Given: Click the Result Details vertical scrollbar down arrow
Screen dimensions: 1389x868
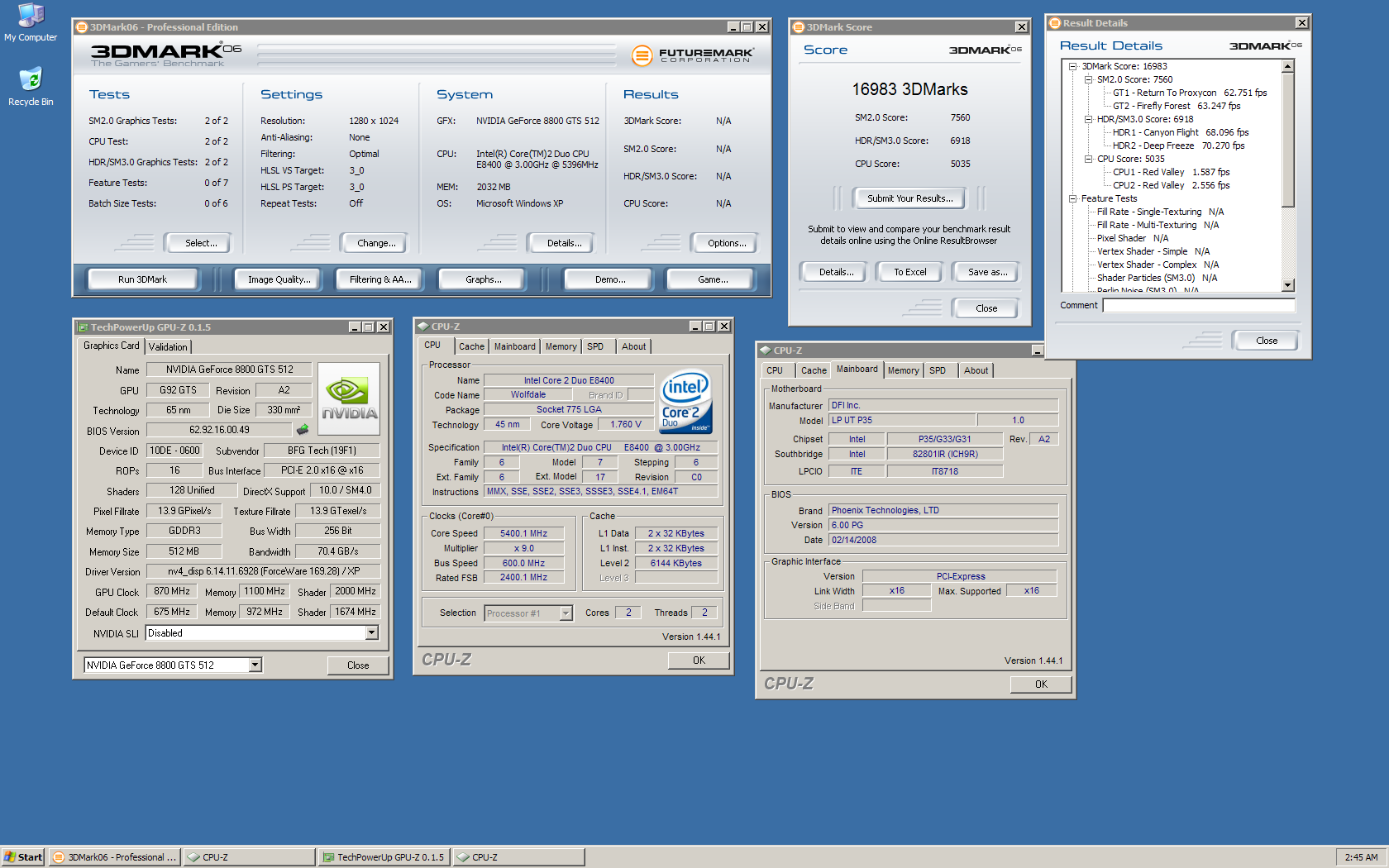Looking at the screenshot, I should [1287, 285].
